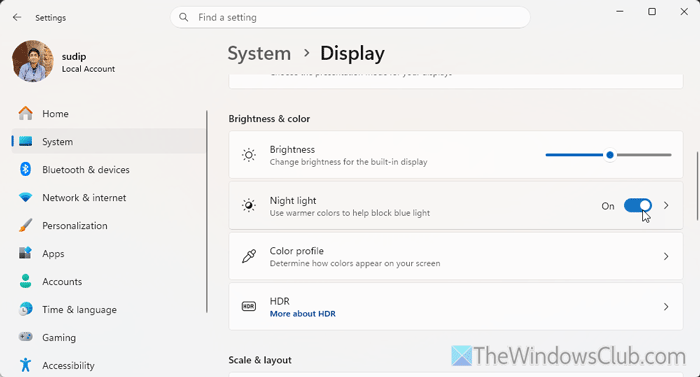Screen dimensions: 700x377
Task: Click the back arrow icon
Action: [x=17, y=17]
